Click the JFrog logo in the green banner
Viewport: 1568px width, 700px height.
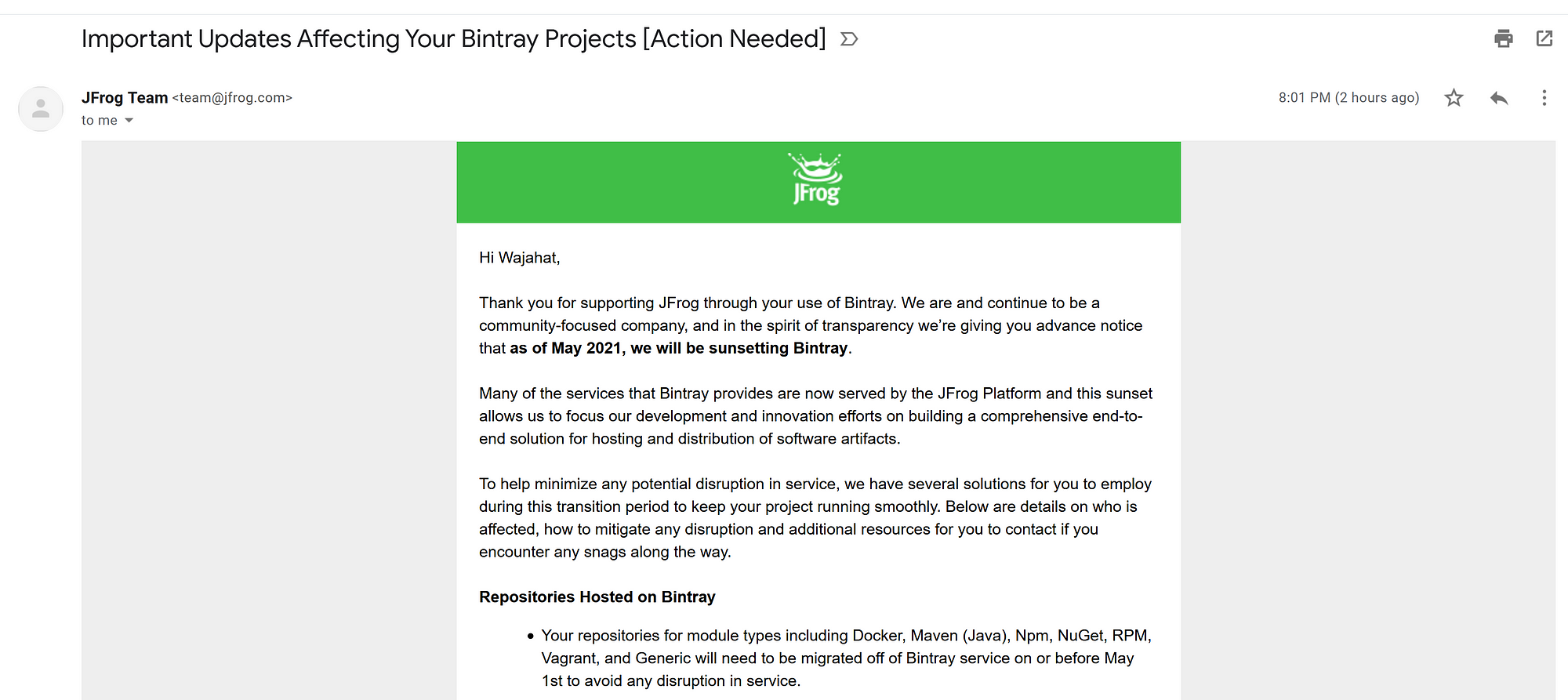816,180
